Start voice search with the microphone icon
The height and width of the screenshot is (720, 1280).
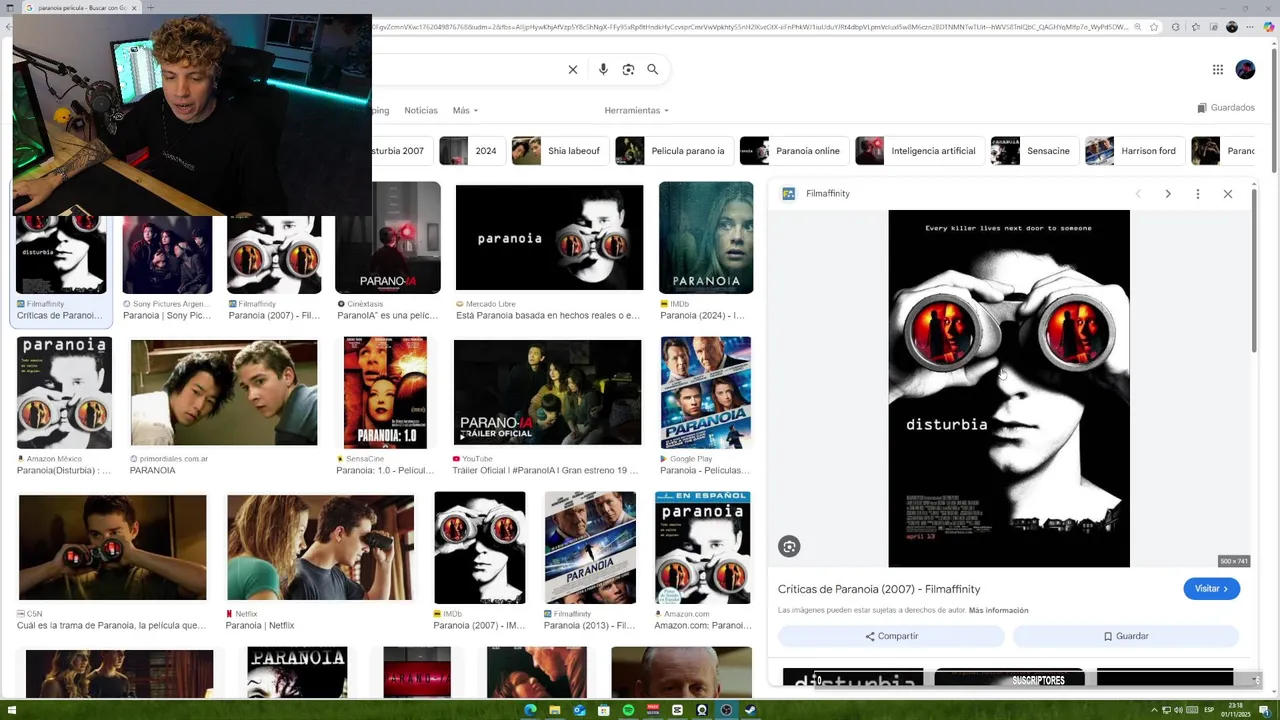603,70
